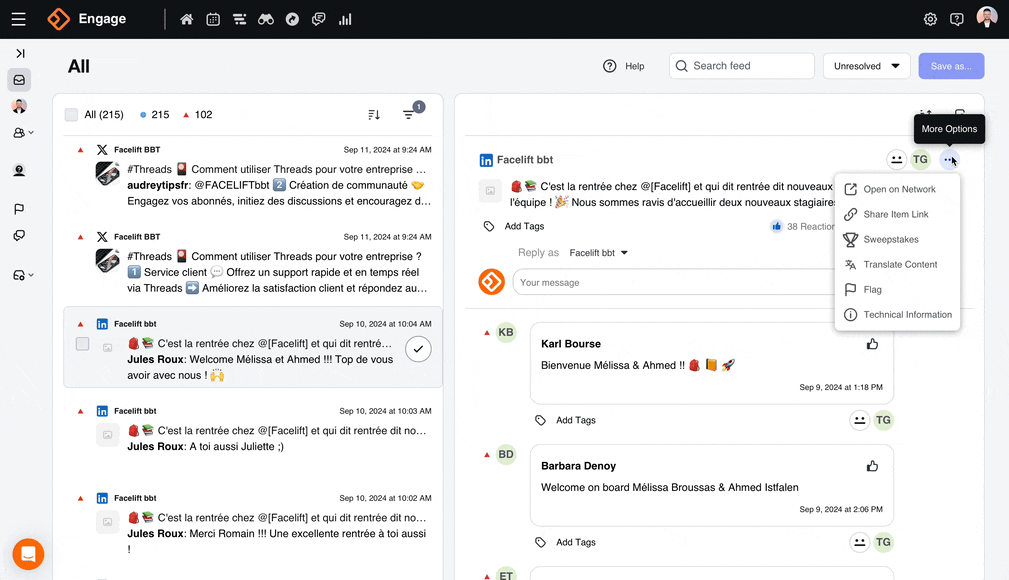This screenshot has width=1009, height=580.
Task: Choose Sweepstakes from the menu
Action: (x=897, y=239)
